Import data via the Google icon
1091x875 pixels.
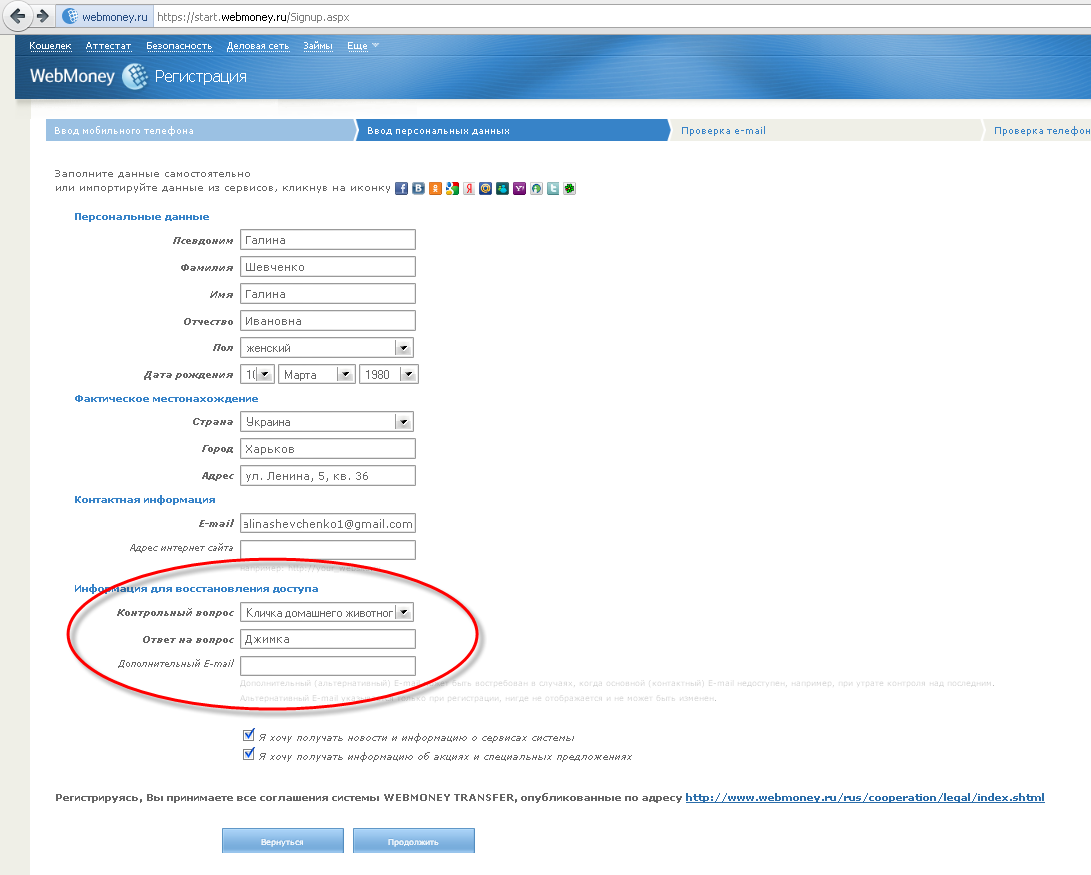click(452, 188)
